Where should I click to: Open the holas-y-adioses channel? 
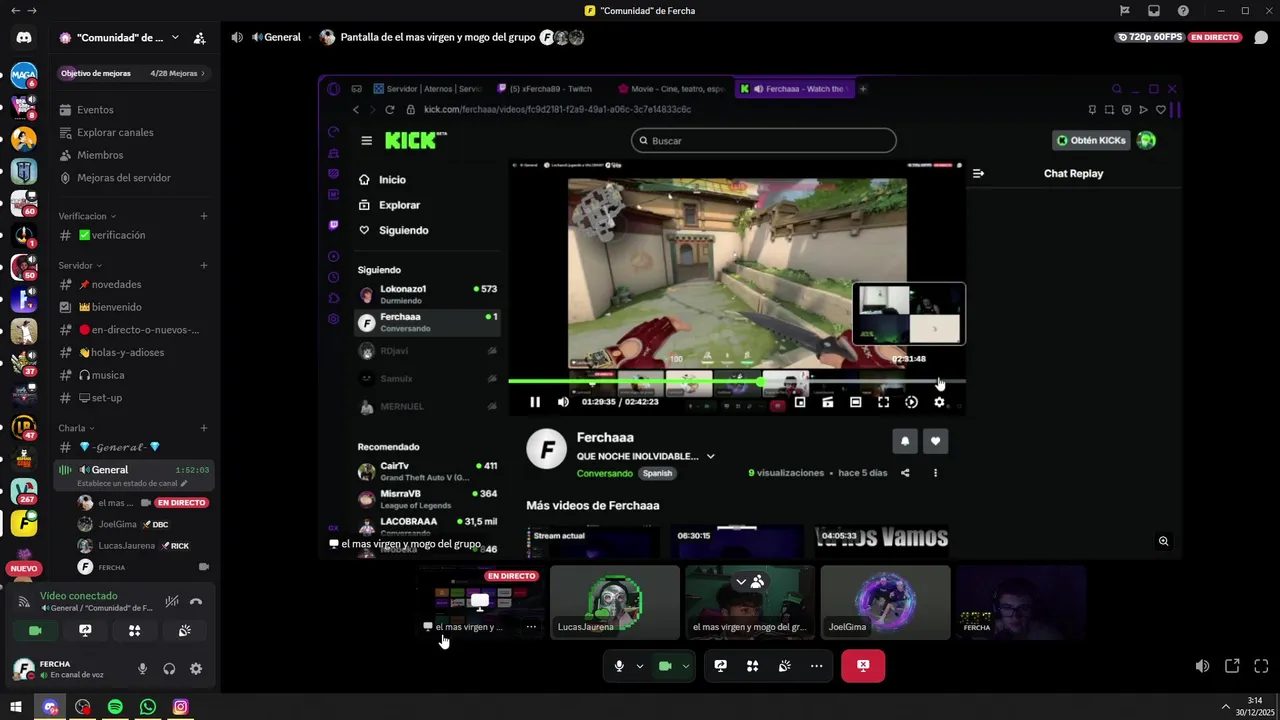pyautogui.click(x=134, y=352)
